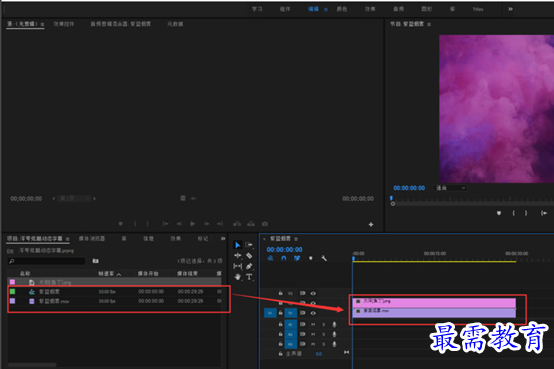Click Mark Out in the Program monitor

click(526, 213)
